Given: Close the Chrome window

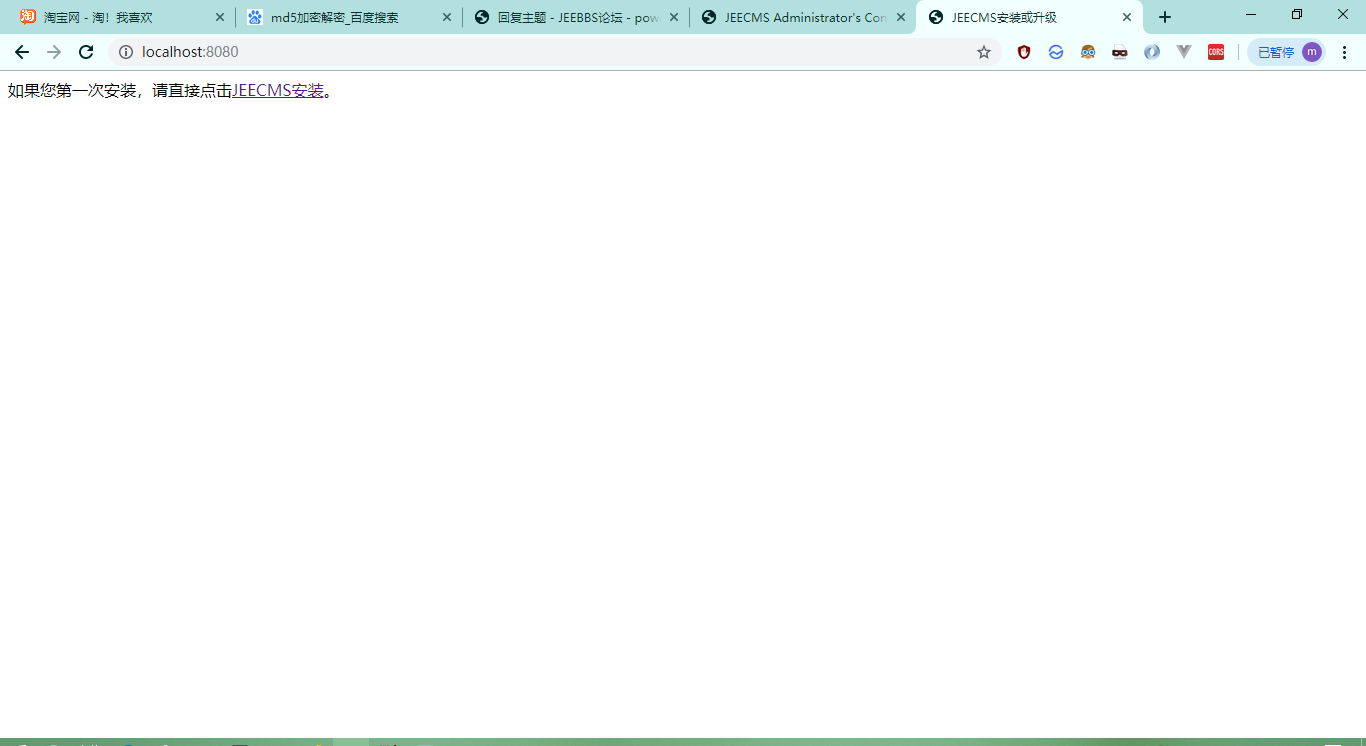Looking at the screenshot, I should pyautogui.click(x=1343, y=14).
